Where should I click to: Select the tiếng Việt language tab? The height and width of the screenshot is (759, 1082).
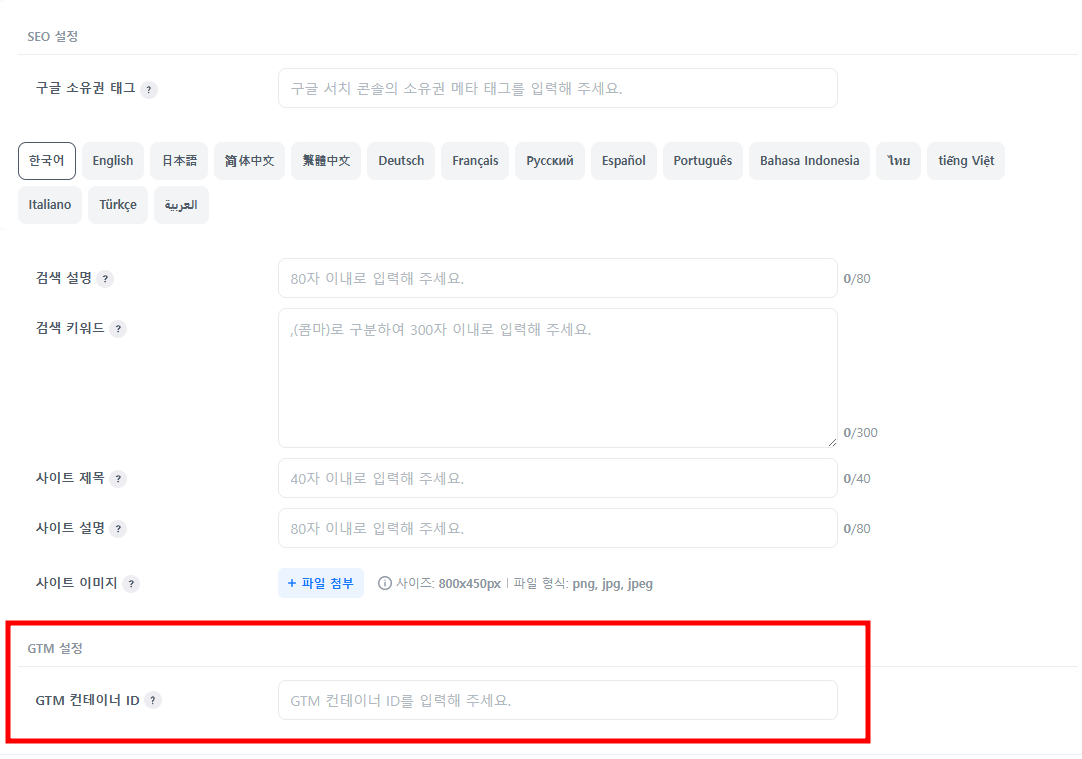[966, 161]
